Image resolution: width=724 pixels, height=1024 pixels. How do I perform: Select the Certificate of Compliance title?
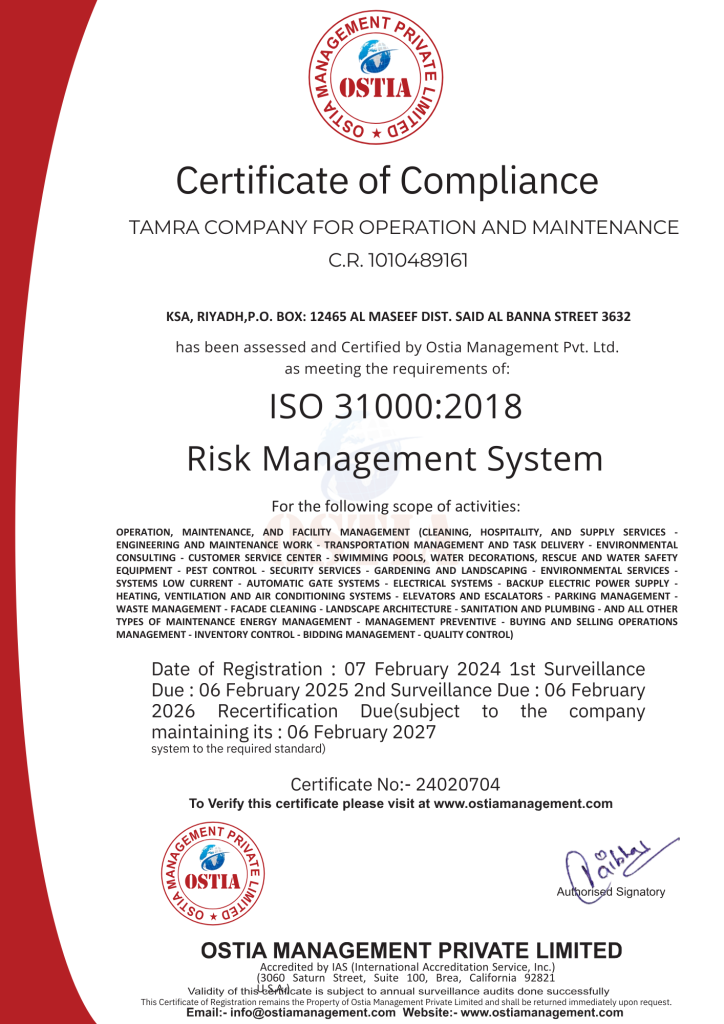387,181
